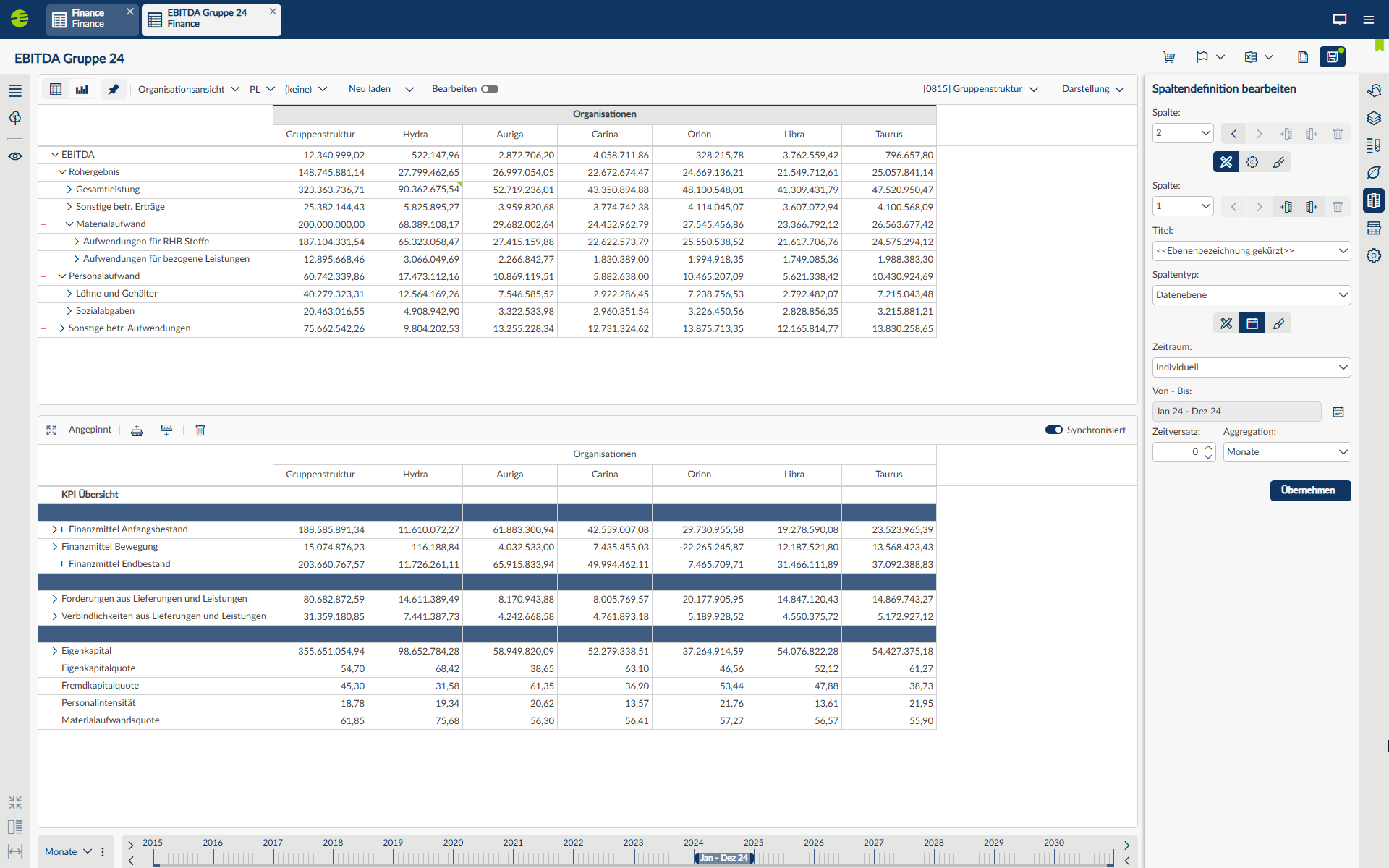Open the Aggregation Monate dropdown
The image size is (1389, 868).
(x=1287, y=452)
